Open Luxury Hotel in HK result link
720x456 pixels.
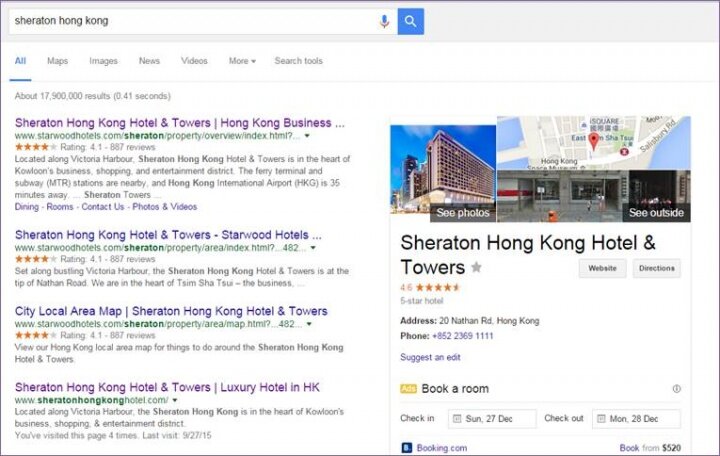[167, 388]
